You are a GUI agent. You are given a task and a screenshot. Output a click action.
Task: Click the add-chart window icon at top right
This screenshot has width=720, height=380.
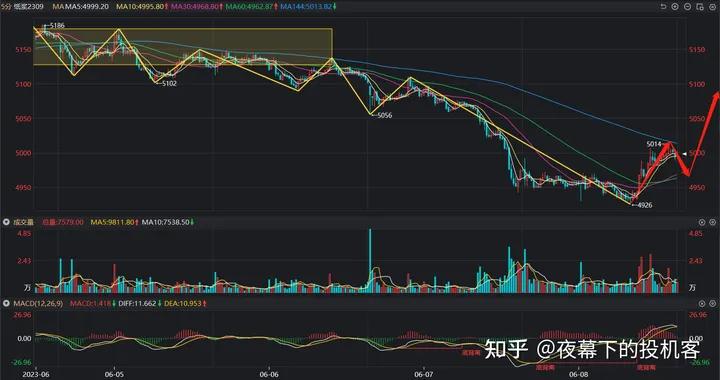(699, 7)
